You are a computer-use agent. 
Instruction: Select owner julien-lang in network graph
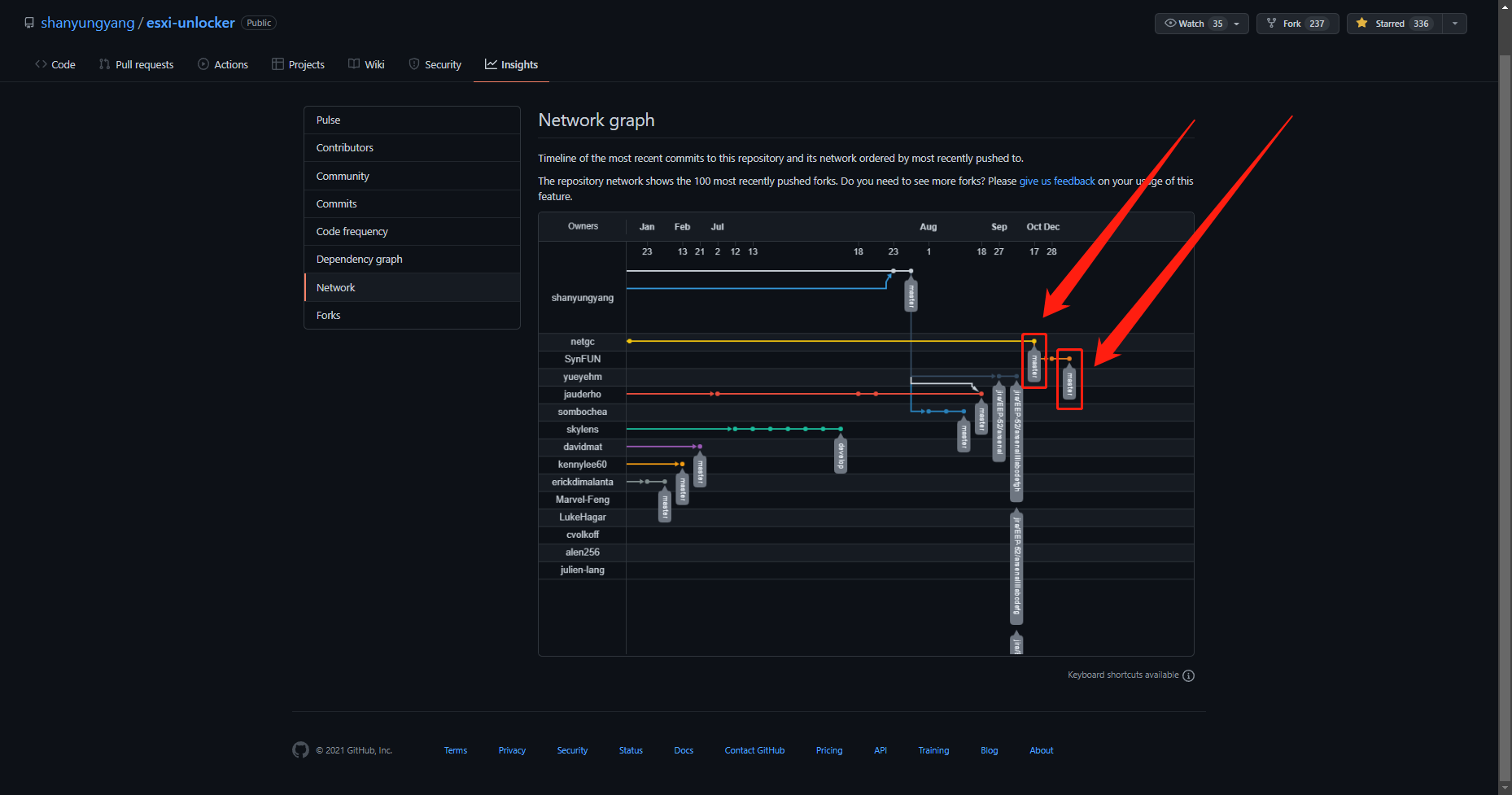583,570
